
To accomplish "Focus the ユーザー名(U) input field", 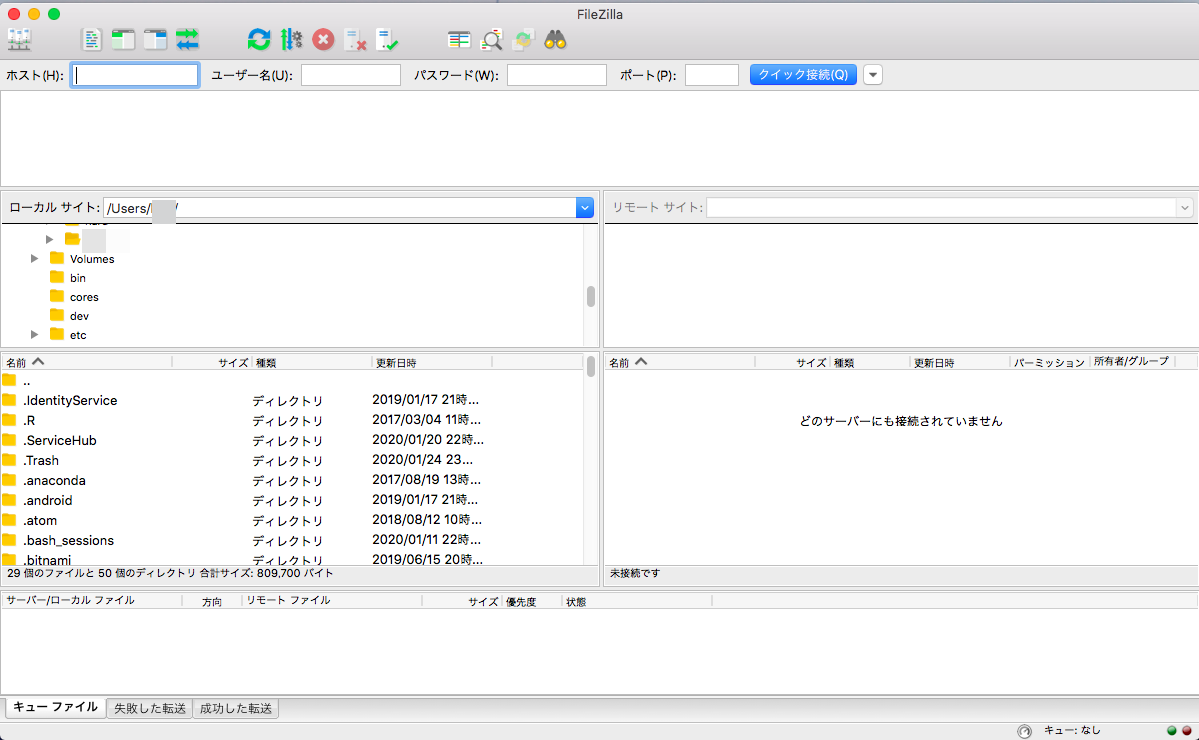I will point(351,75).
